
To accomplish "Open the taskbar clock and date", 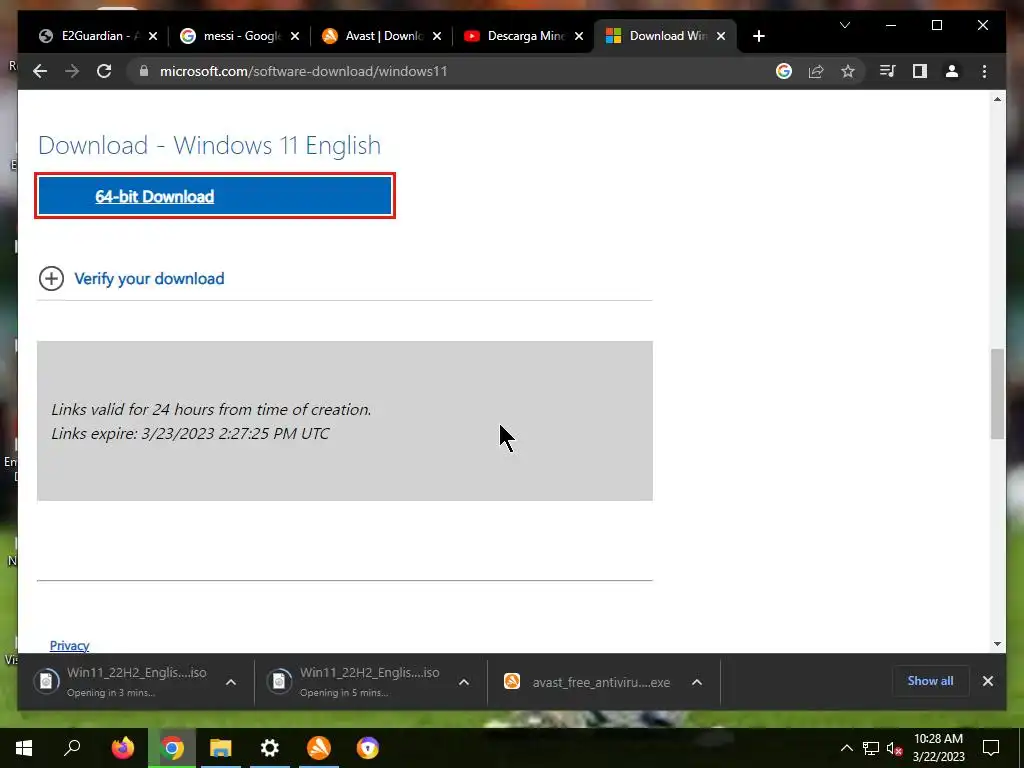I will point(938,748).
